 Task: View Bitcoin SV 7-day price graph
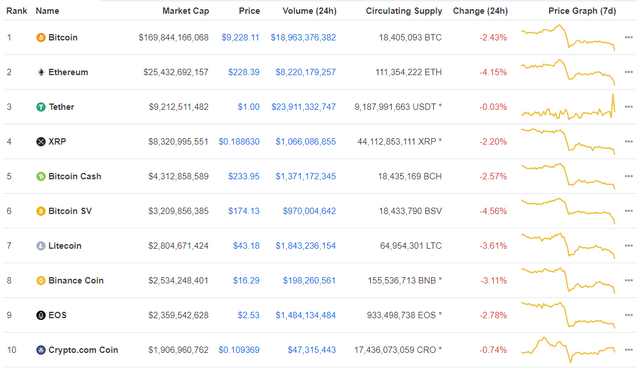568,211
